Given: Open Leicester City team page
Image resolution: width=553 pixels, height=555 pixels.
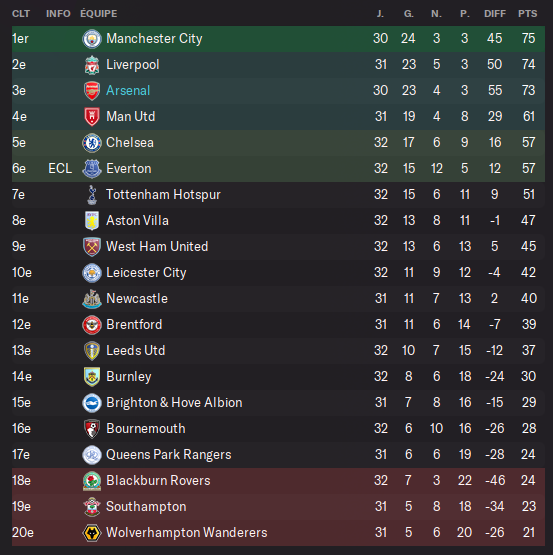Looking at the screenshot, I should pos(146,273).
